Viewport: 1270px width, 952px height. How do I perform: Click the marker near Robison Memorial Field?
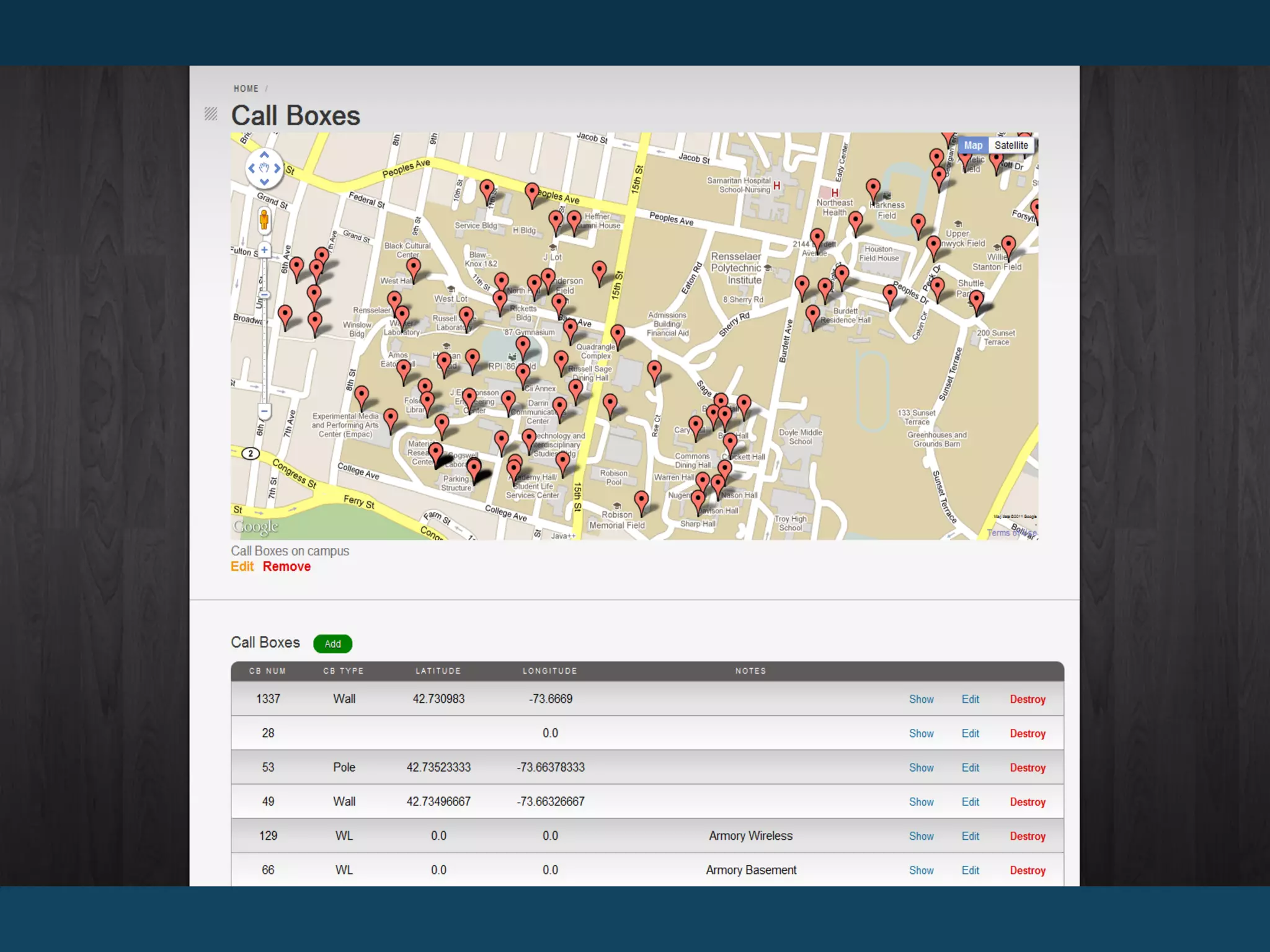click(x=641, y=500)
